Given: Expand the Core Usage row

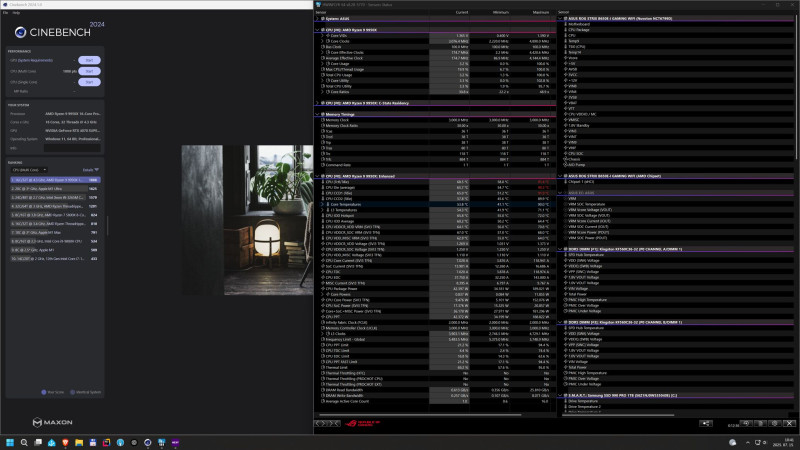Looking at the screenshot, I should (x=322, y=64).
